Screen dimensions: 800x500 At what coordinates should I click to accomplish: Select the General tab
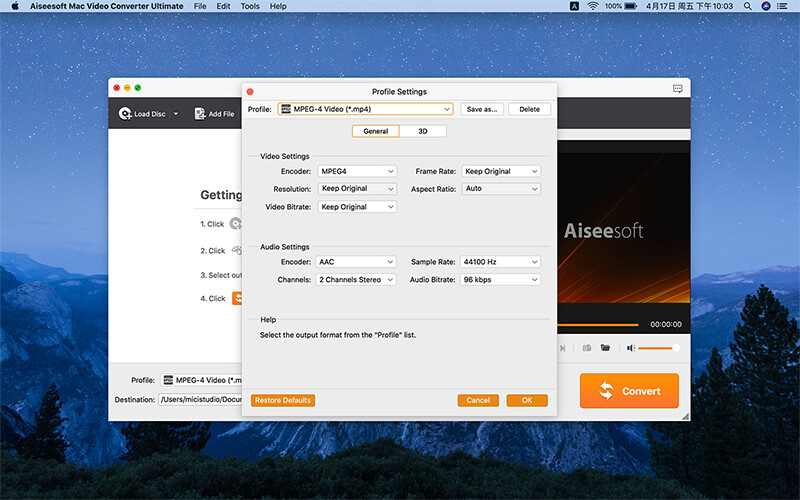(376, 131)
